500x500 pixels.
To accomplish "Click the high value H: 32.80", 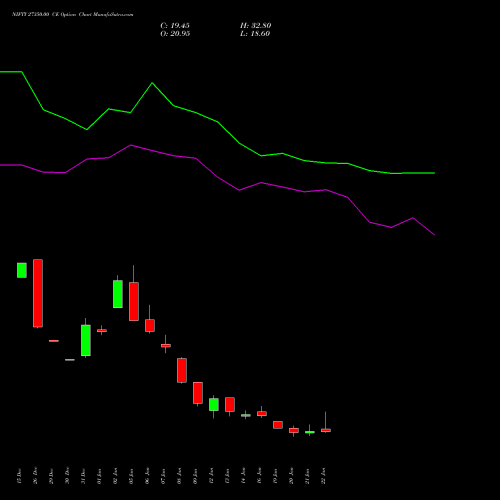I will (x=256, y=26).
